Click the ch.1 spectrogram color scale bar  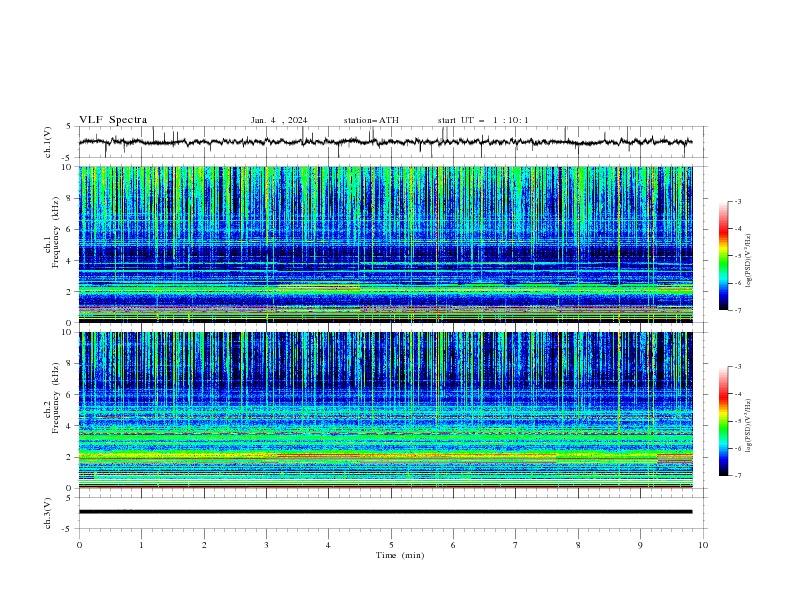[724, 256]
